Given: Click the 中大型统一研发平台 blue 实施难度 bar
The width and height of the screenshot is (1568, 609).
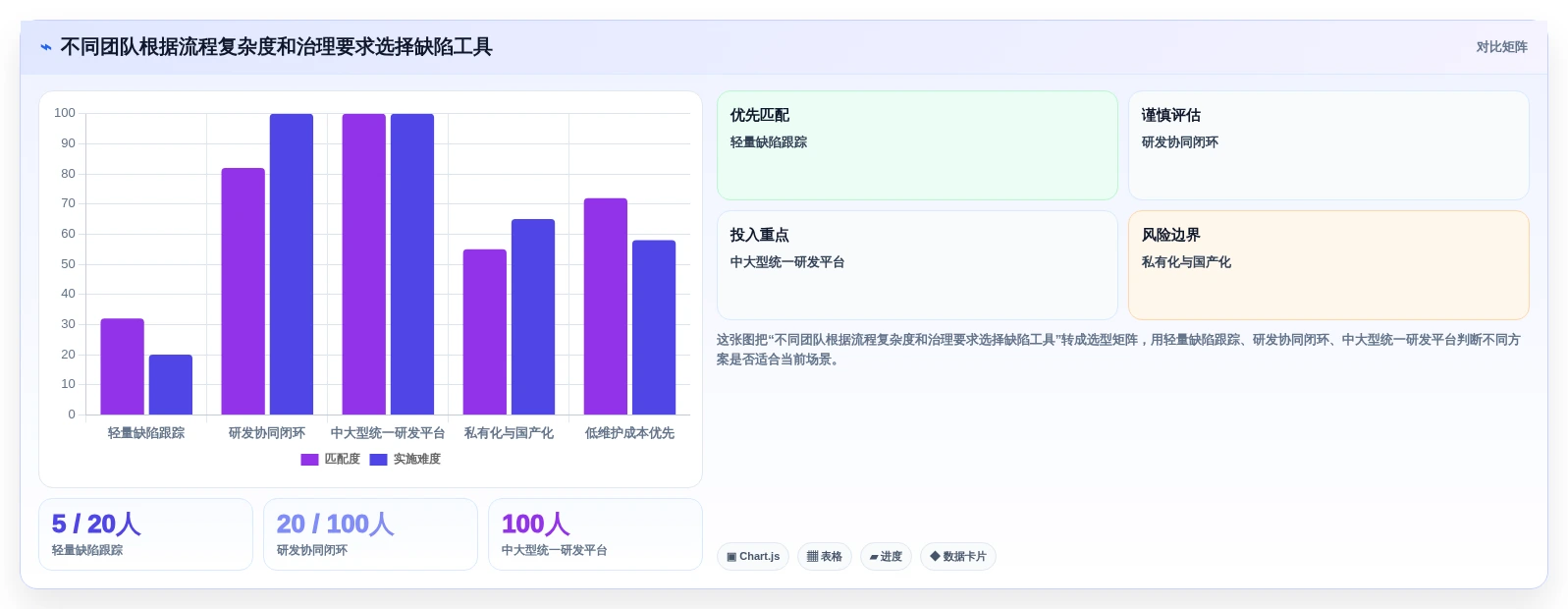Looking at the screenshot, I should pos(412,264).
